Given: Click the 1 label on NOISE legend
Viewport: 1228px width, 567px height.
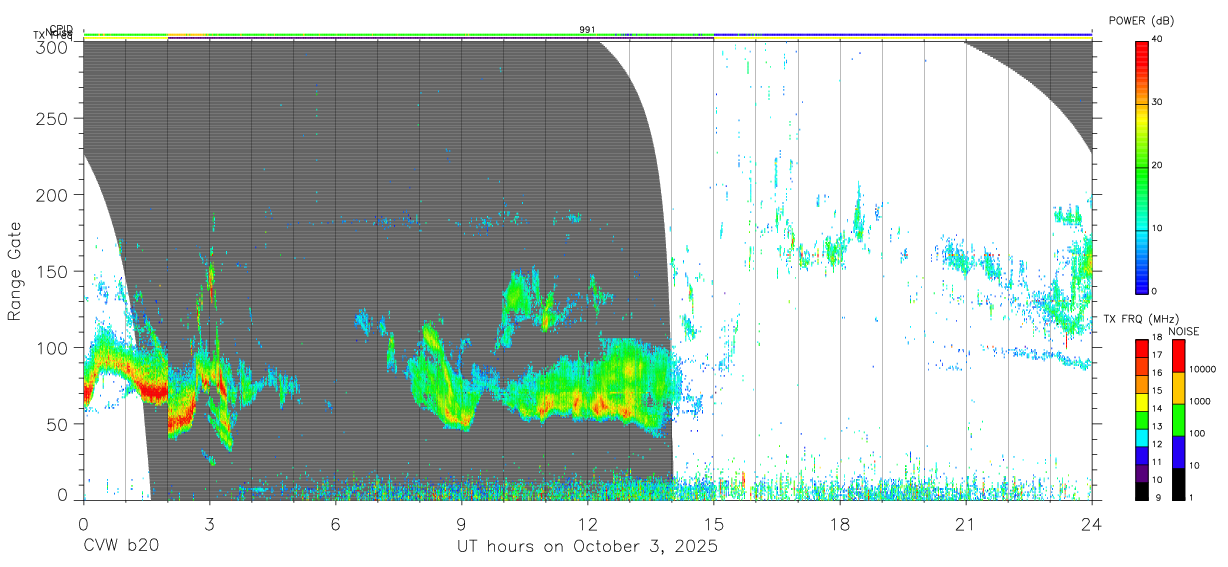Looking at the screenshot, I should tap(1192, 497).
